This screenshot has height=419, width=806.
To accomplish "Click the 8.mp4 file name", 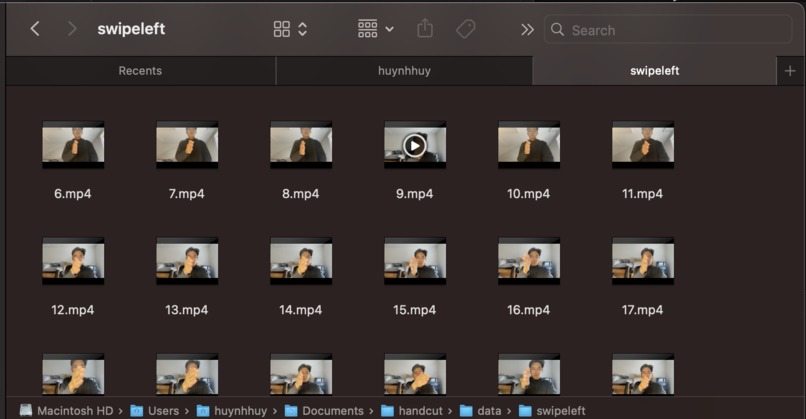I will (x=301, y=194).
